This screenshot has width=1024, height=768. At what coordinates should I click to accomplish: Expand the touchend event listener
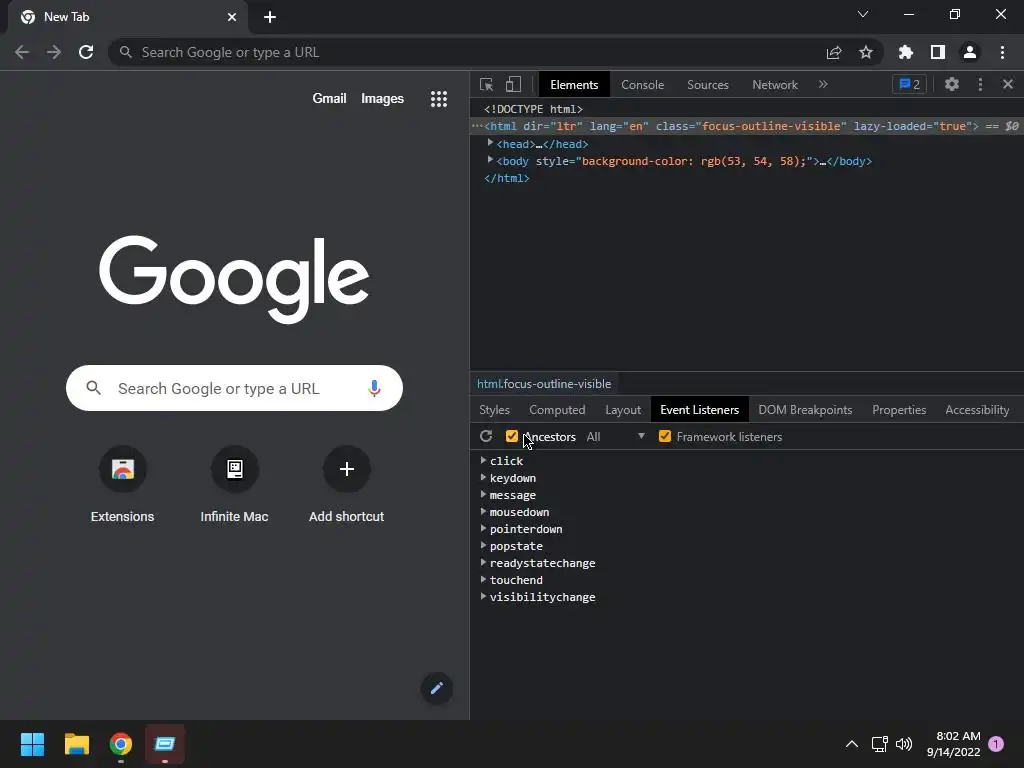tap(483, 579)
